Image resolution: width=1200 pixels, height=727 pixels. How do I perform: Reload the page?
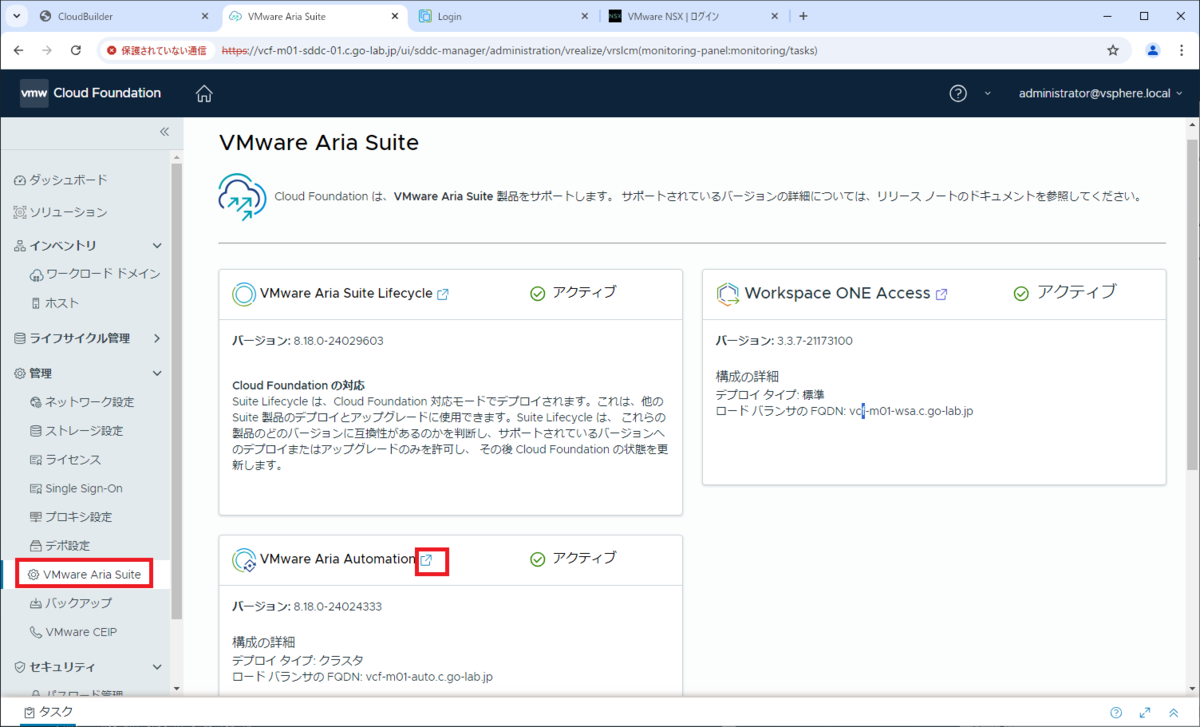click(76, 50)
